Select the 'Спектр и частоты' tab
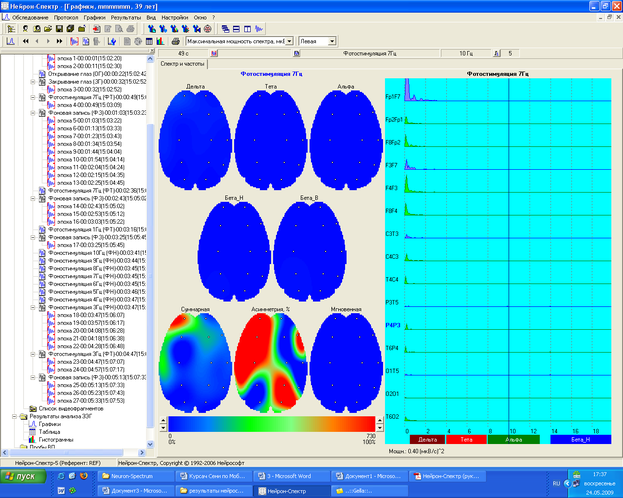 (182, 64)
